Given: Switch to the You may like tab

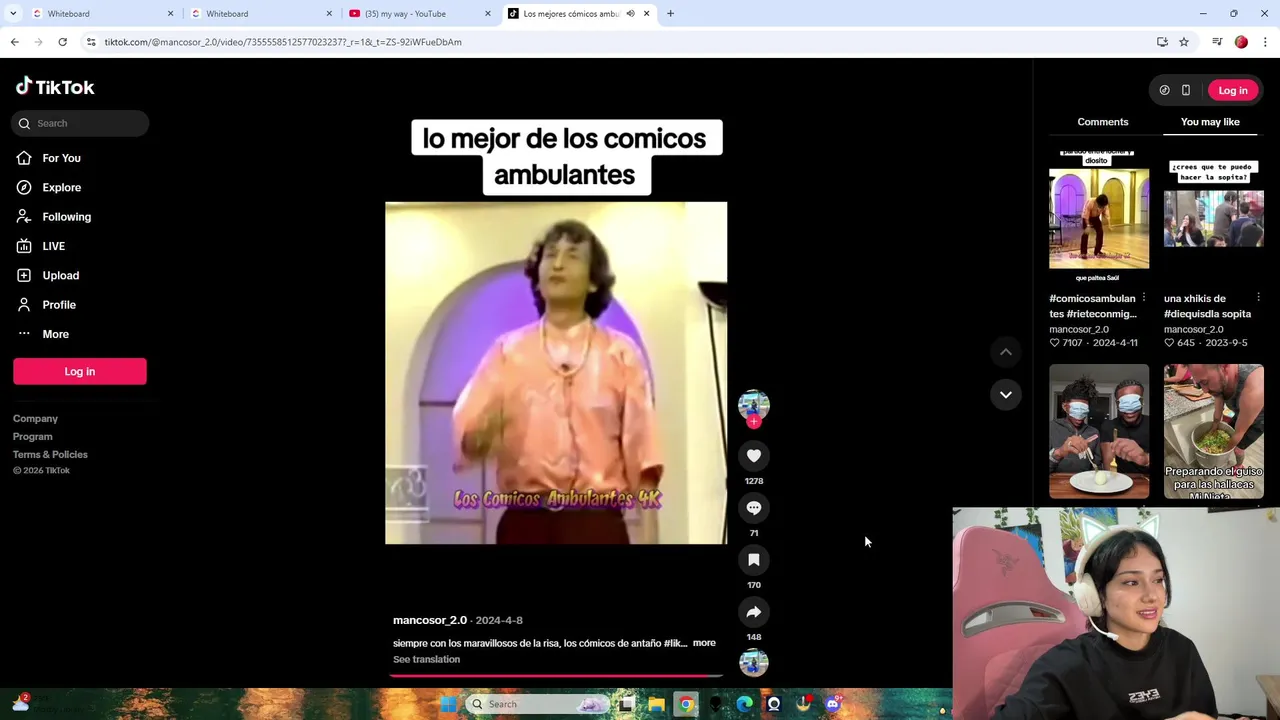Looking at the screenshot, I should pyautogui.click(x=1210, y=122).
